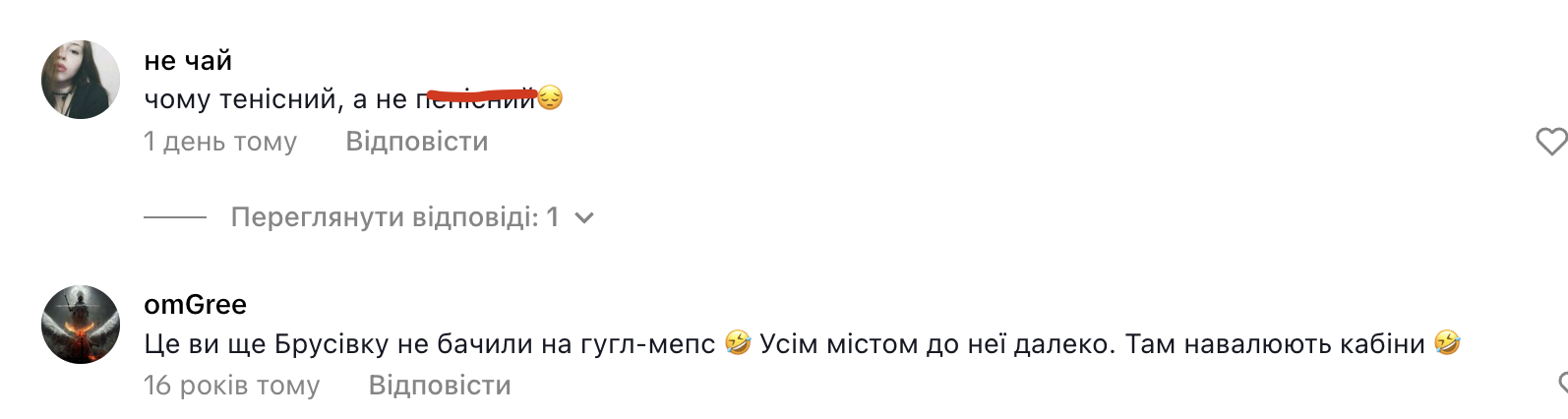Open omGree's avatar image
This screenshot has height=419, width=1568.
[x=81, y=325]
